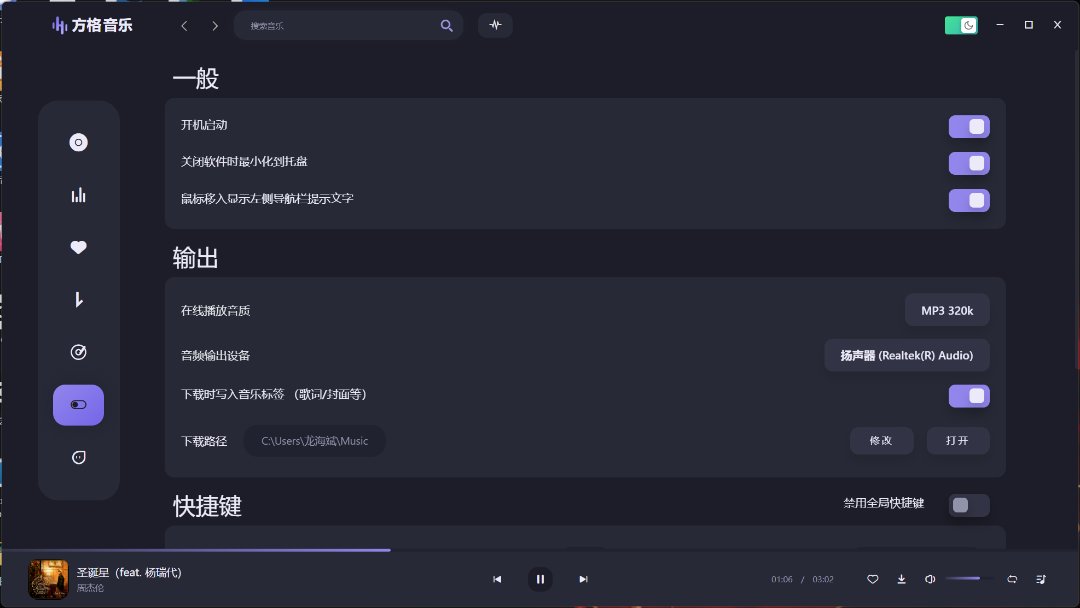This screenshot has width=1080, height=608.
Task: Open the playlist queue icon in player bar
Action: pos(1041,579)
